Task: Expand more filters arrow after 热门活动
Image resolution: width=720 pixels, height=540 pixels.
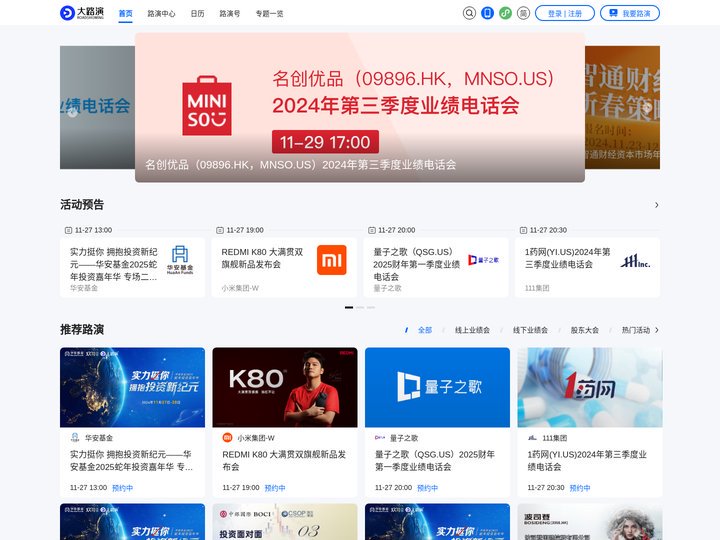Action: tap(657, 330)
